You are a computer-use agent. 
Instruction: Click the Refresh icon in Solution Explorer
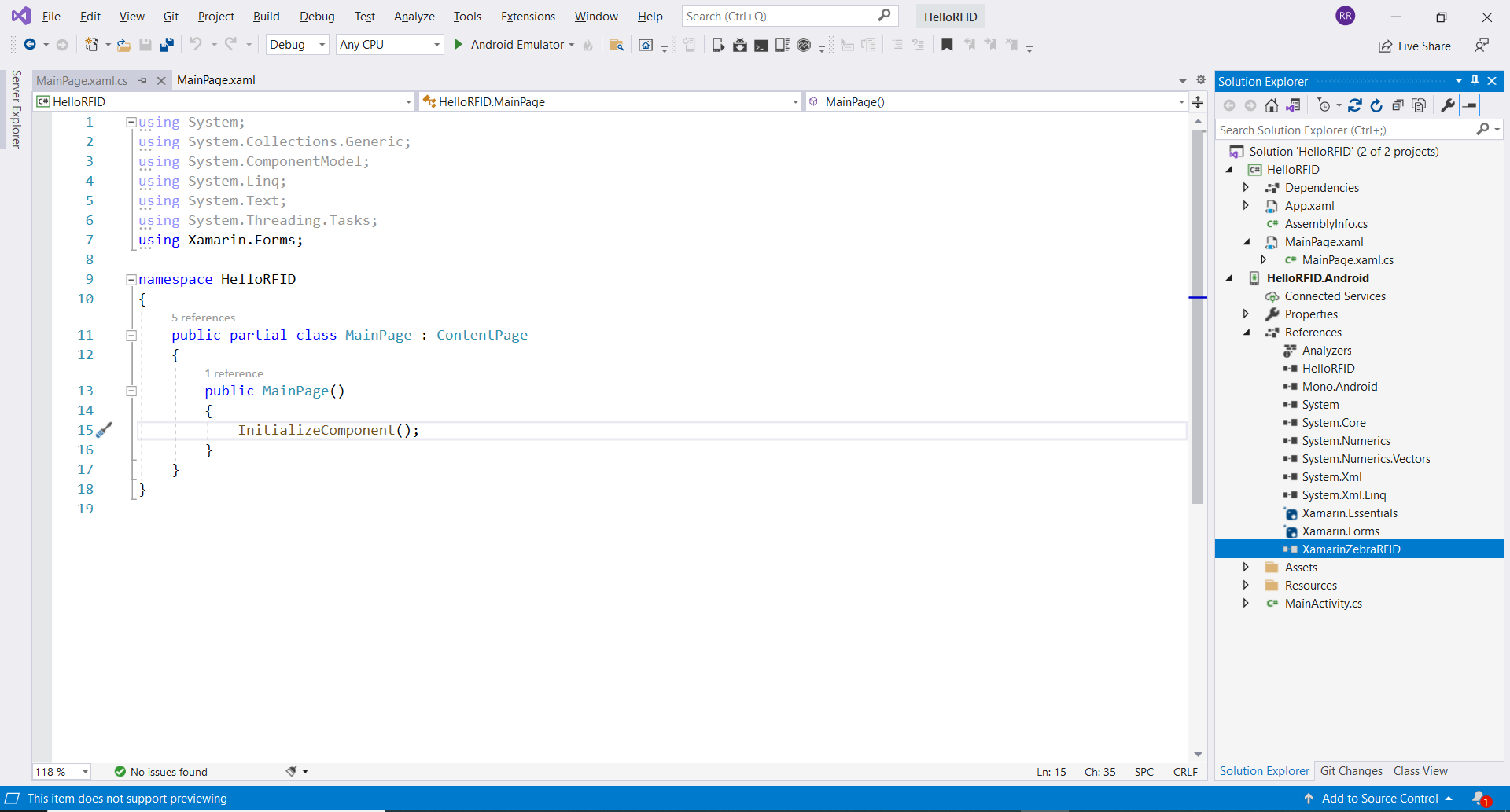[1376, 105]
